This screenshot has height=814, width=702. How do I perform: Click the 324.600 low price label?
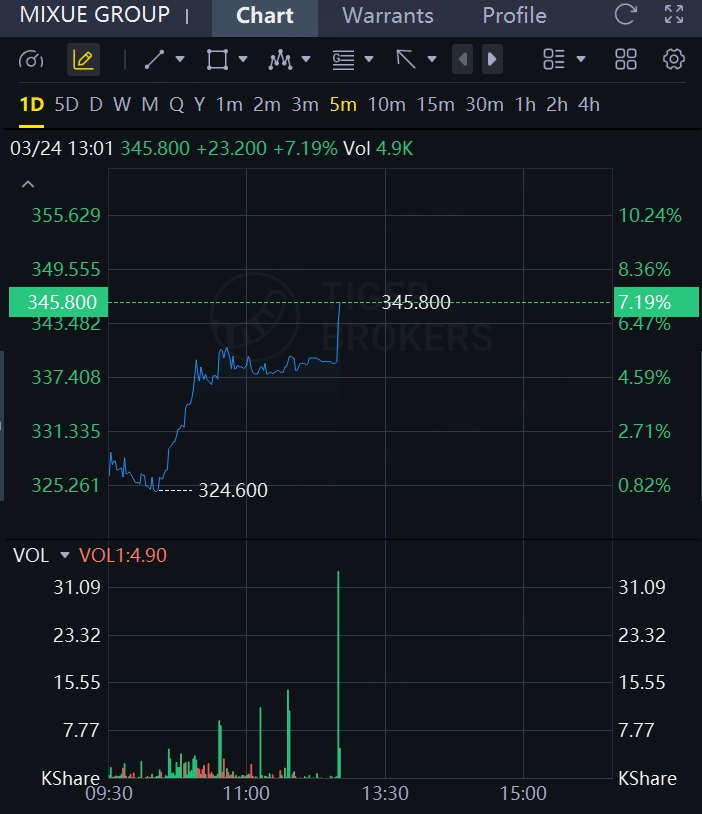coord(233,490)
